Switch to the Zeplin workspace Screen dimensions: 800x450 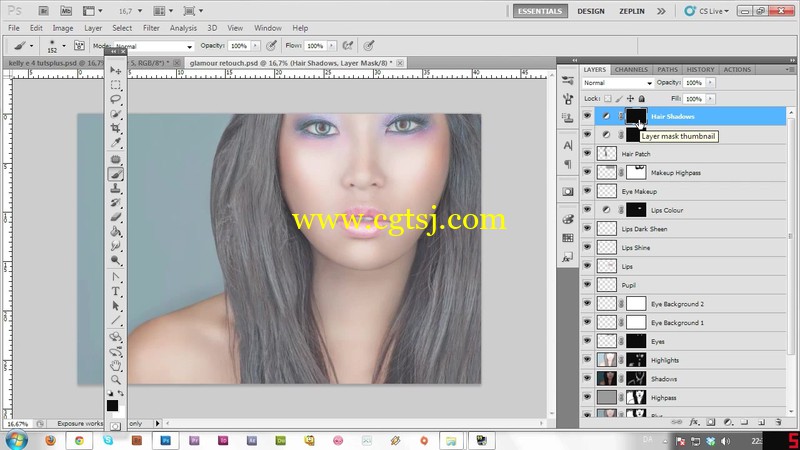(x=632, y=11)
